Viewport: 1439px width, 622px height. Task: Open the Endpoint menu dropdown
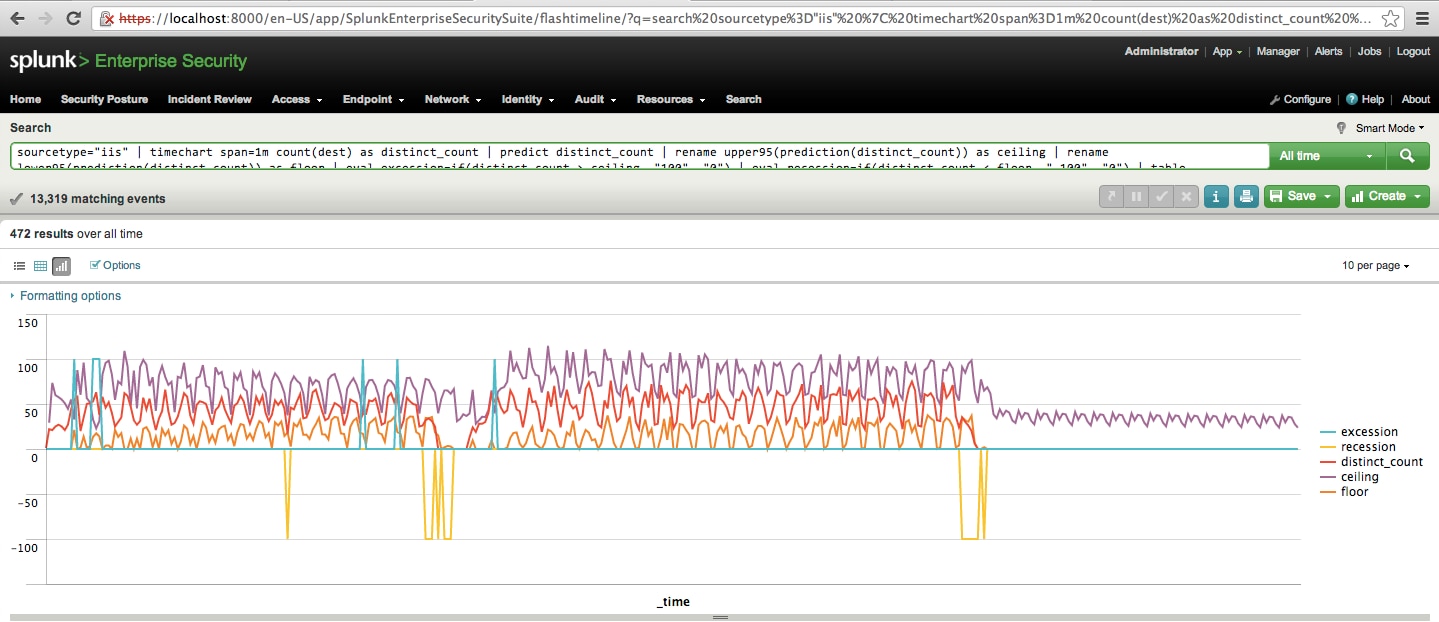point(373,99)
